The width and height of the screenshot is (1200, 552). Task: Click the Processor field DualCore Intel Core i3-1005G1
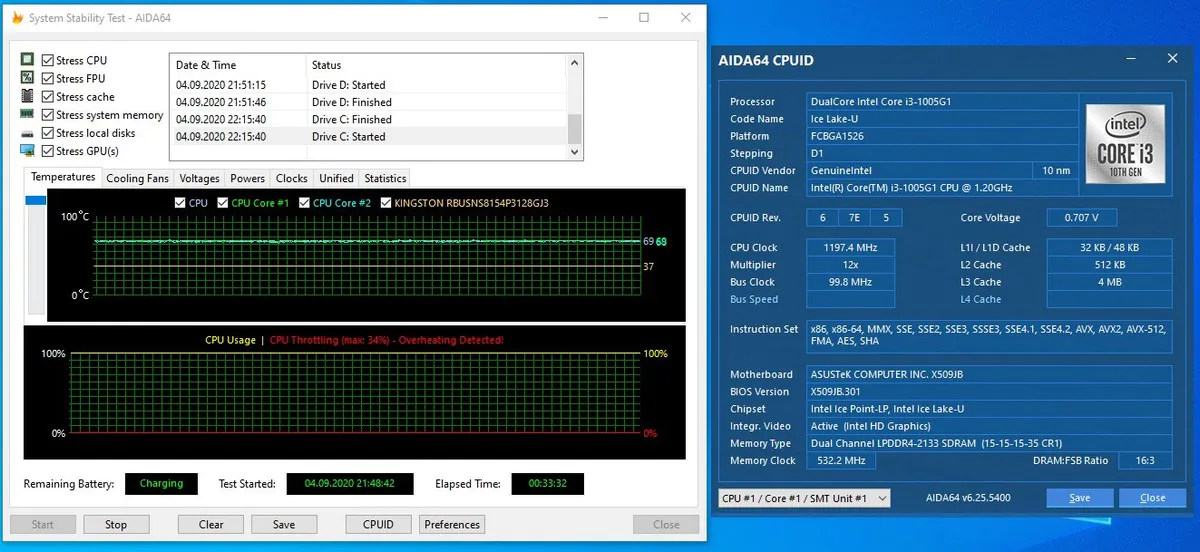point(941,102)
